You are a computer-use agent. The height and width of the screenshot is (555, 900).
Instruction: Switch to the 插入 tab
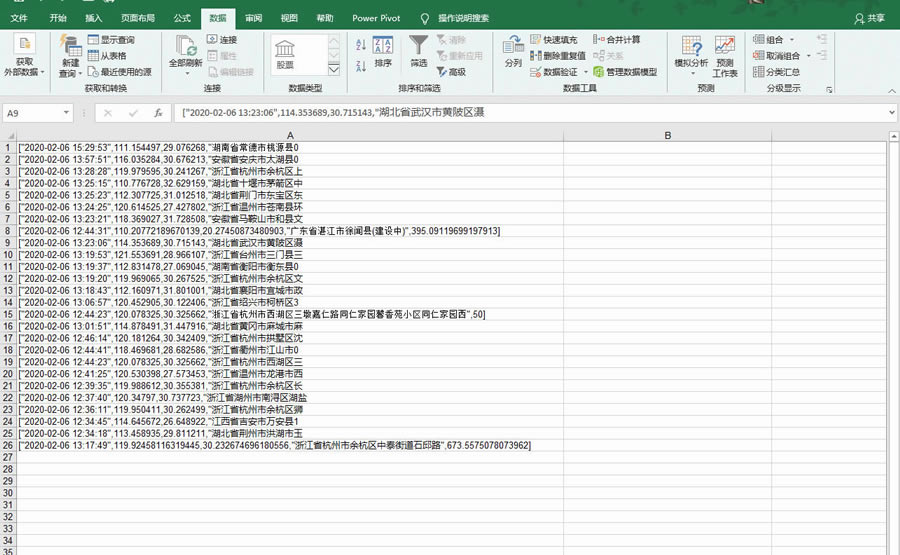tap(94, 18)
